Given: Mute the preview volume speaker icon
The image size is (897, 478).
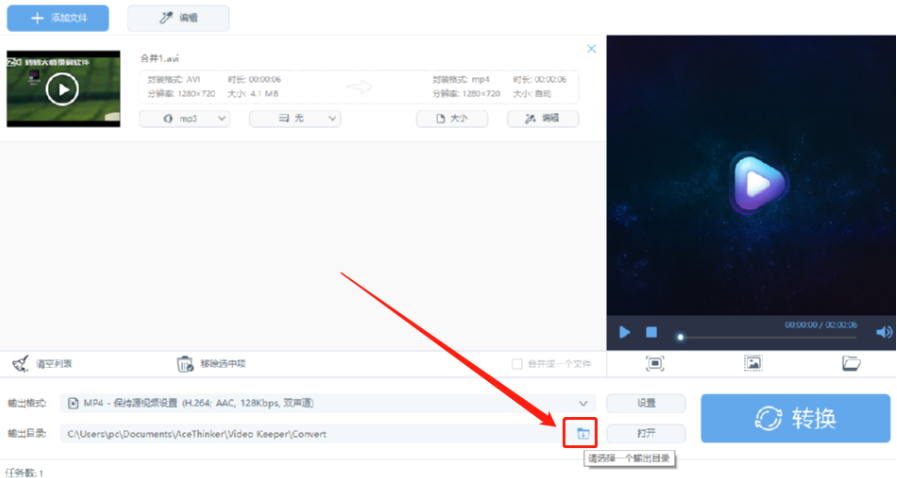Looking at the screenshot, I should click(x=884, y=332).
